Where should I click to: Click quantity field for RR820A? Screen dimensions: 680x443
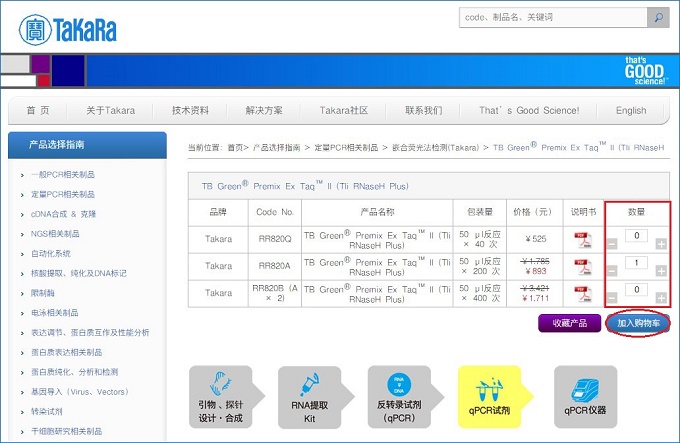pos(636,262)
